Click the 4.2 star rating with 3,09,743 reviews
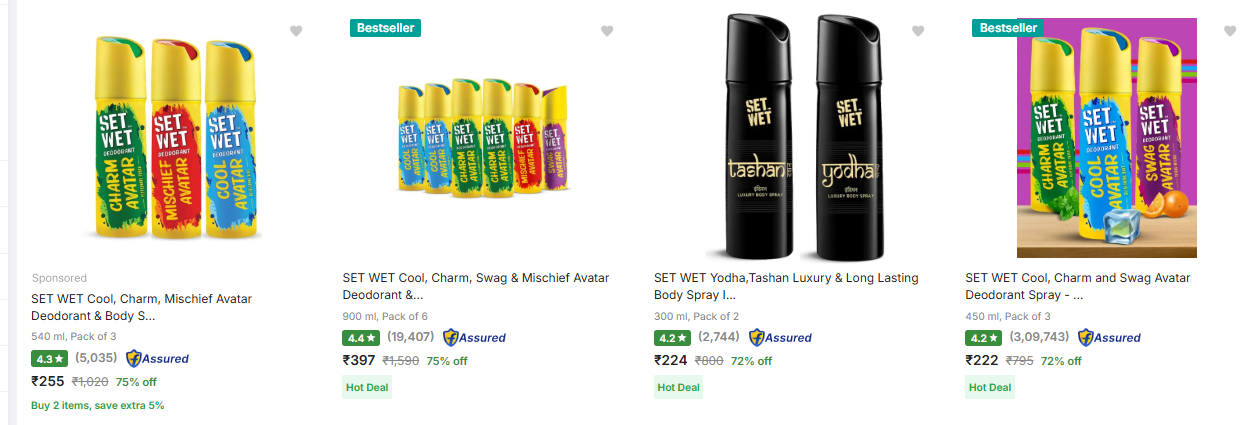This screenshot has height=425, width=1251. point(983,338)
